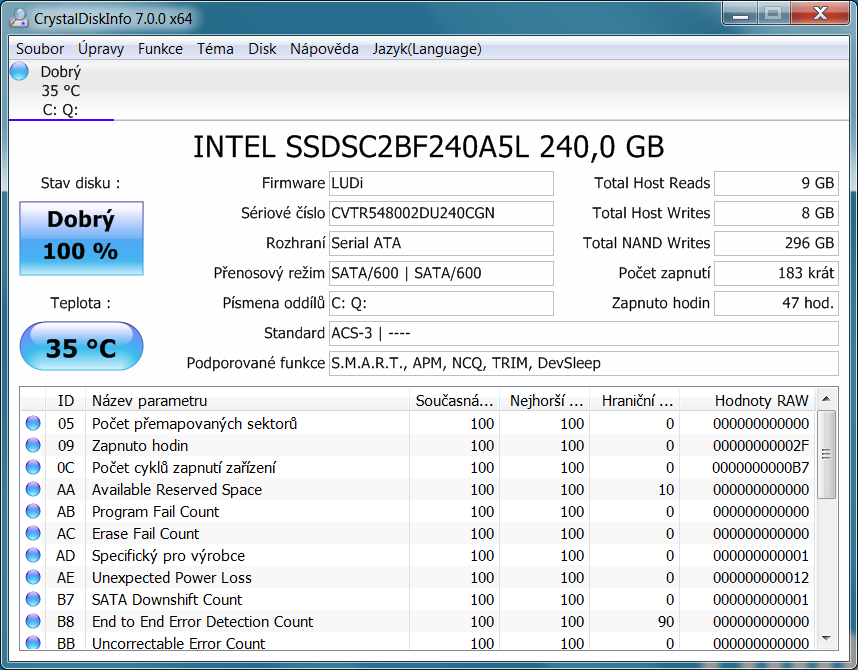Click the Dobrý 100 % health status button
Viewport: 858px width, 670px height.
coord(81,237)
